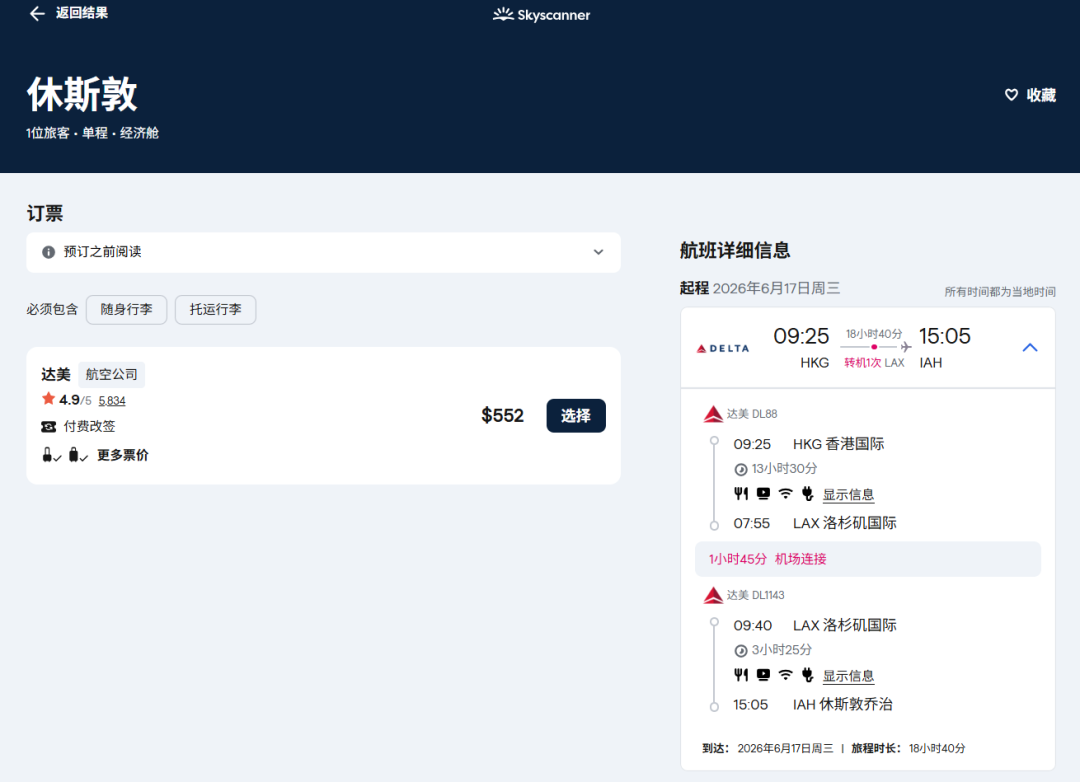
Task: Click the meal icon for flight DL88
Action: tap(741, 494)
